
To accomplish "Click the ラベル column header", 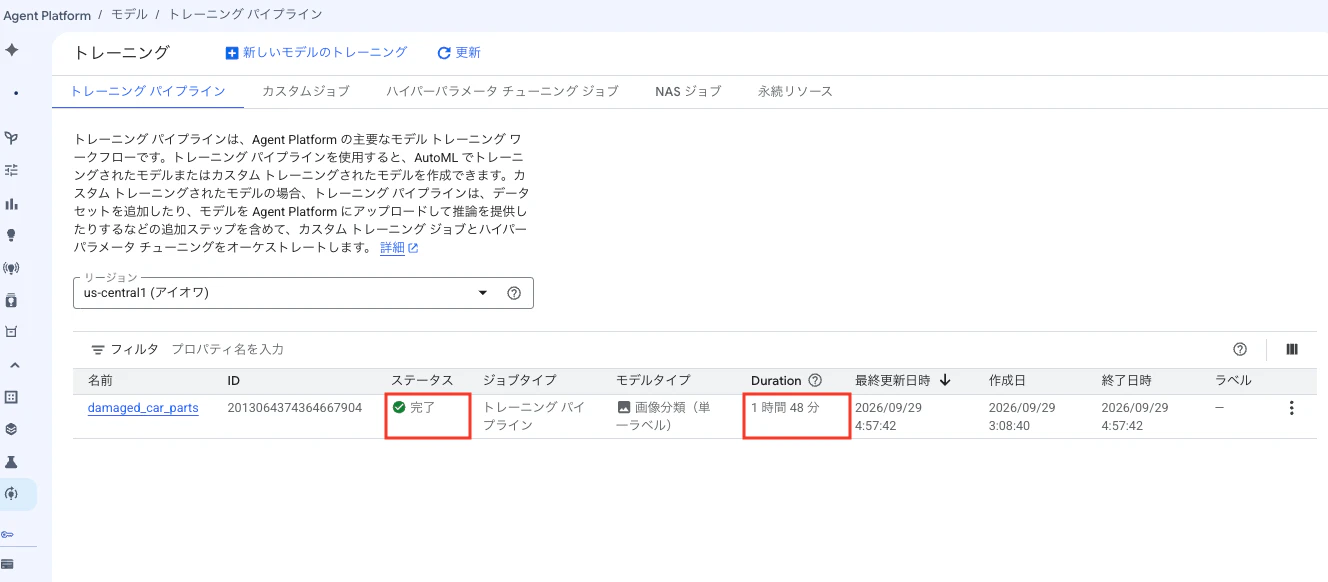I will [1233, 380].
